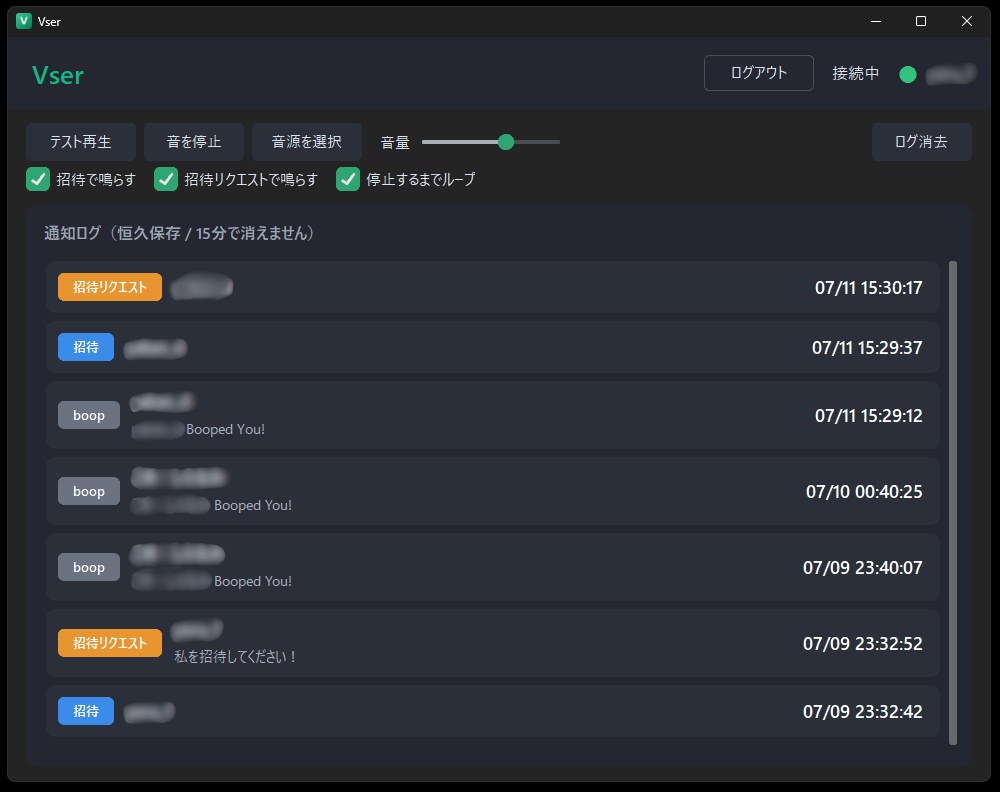The width and height of the screenshot is (1000, 792).
Task: Click timestamp 07/11 15:29:12
Action: 868,416
